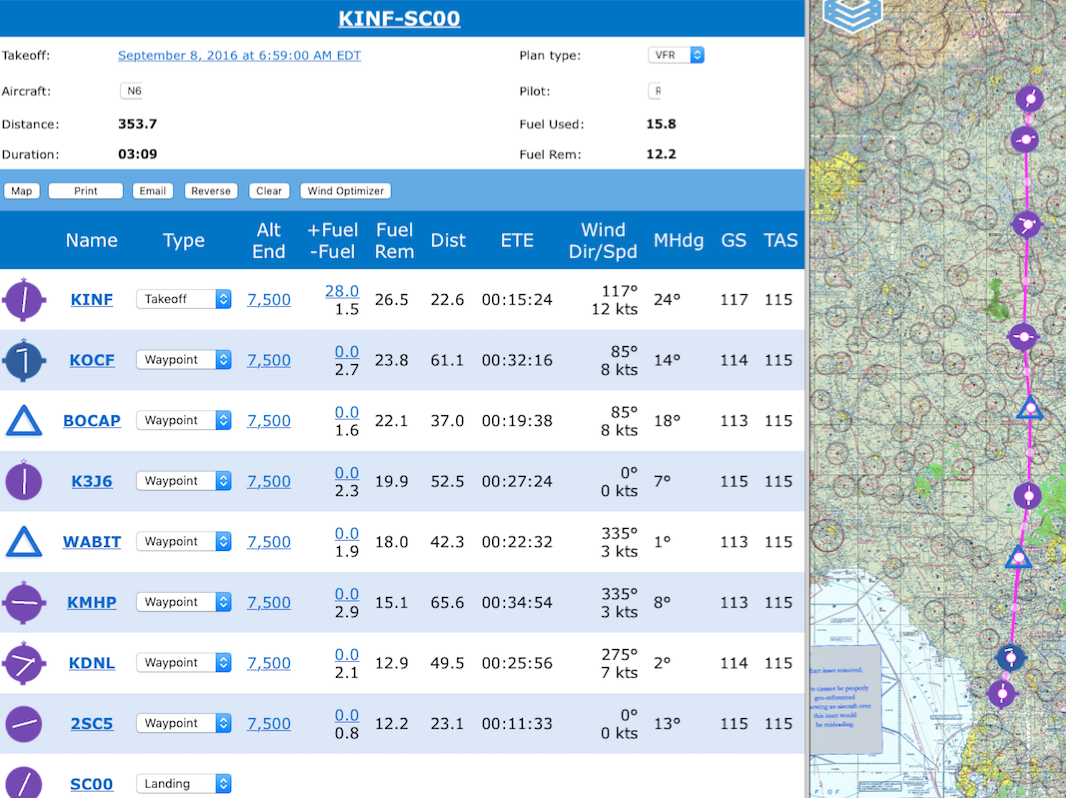
Task: Click the SC00 airport waypoint icon
Action: coord(24,782)
